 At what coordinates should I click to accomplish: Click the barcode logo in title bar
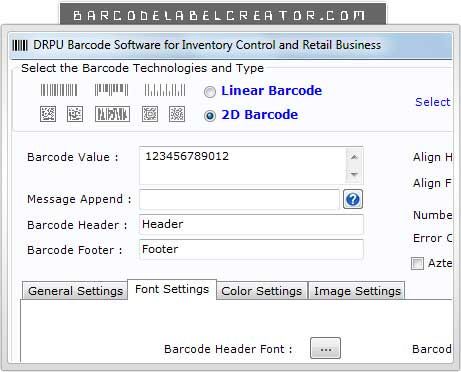point(20,45)
